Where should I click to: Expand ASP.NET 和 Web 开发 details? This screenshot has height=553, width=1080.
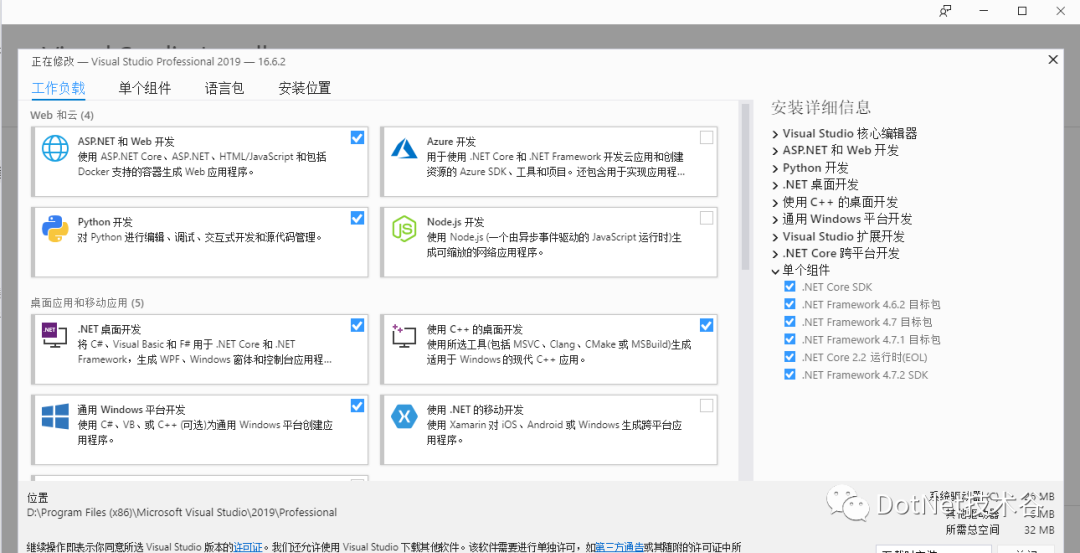tap(776, 151)
